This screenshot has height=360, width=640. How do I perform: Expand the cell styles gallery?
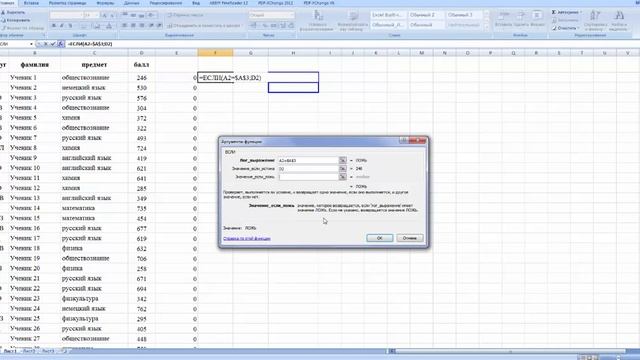[x=486, y=26]
